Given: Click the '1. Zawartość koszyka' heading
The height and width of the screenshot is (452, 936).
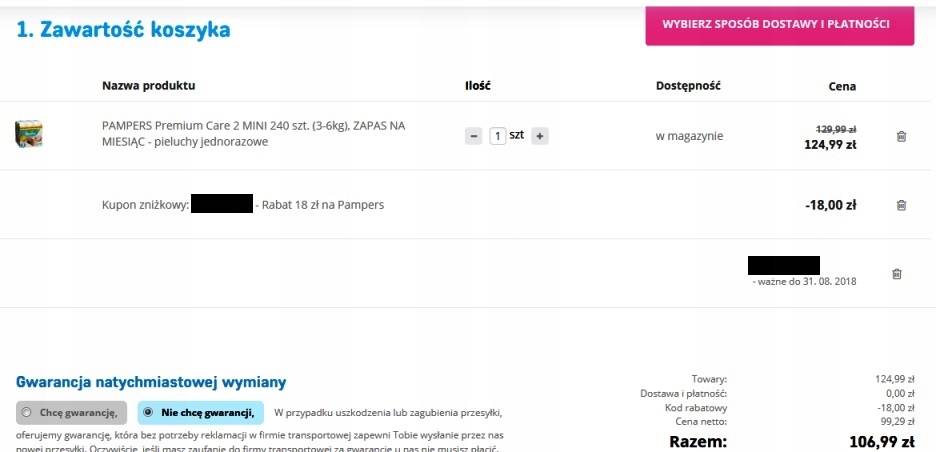Looking at the screenshot, I should click(123, 29).
